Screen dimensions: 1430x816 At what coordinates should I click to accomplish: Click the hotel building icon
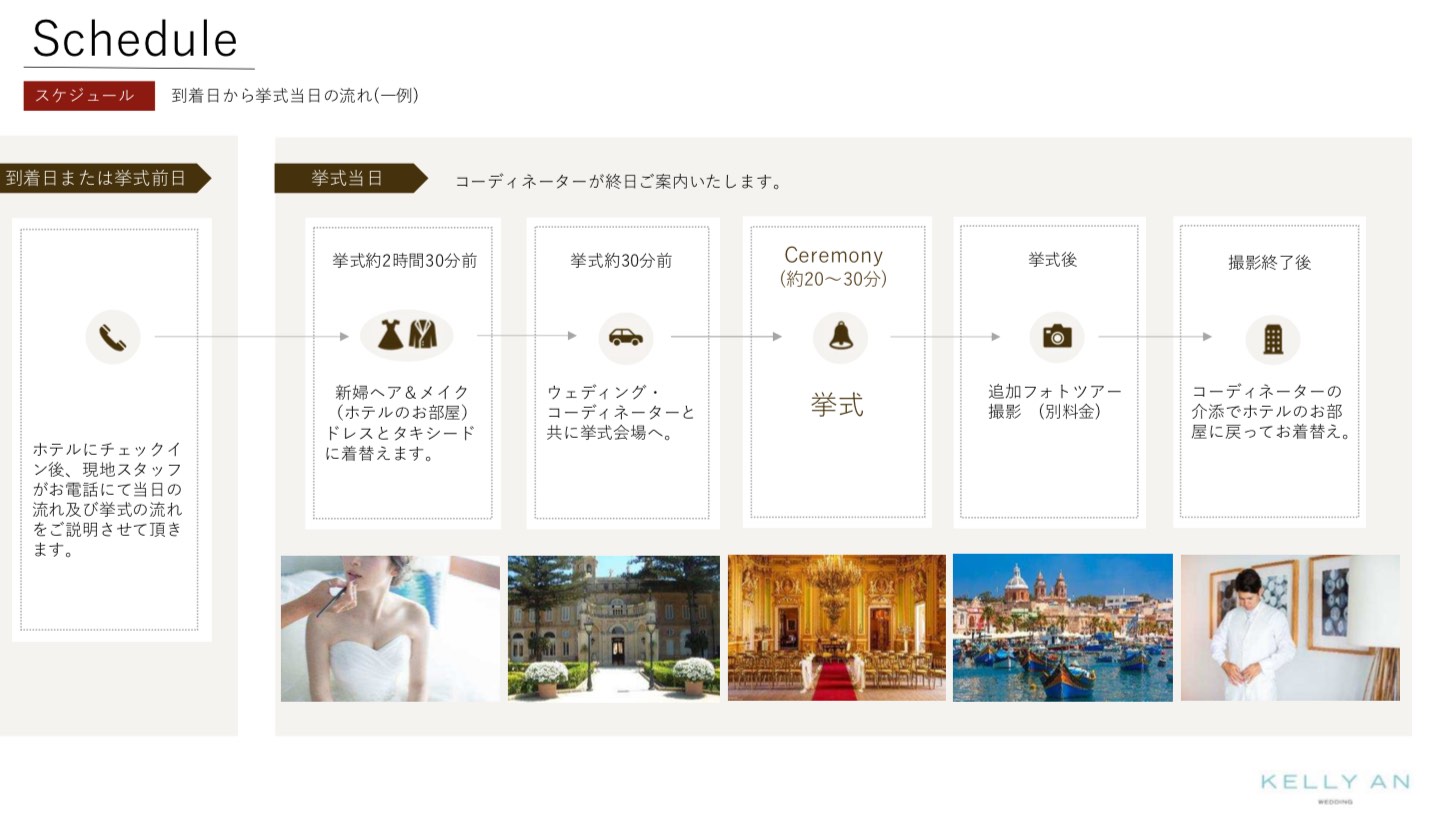click(1272, 339)
